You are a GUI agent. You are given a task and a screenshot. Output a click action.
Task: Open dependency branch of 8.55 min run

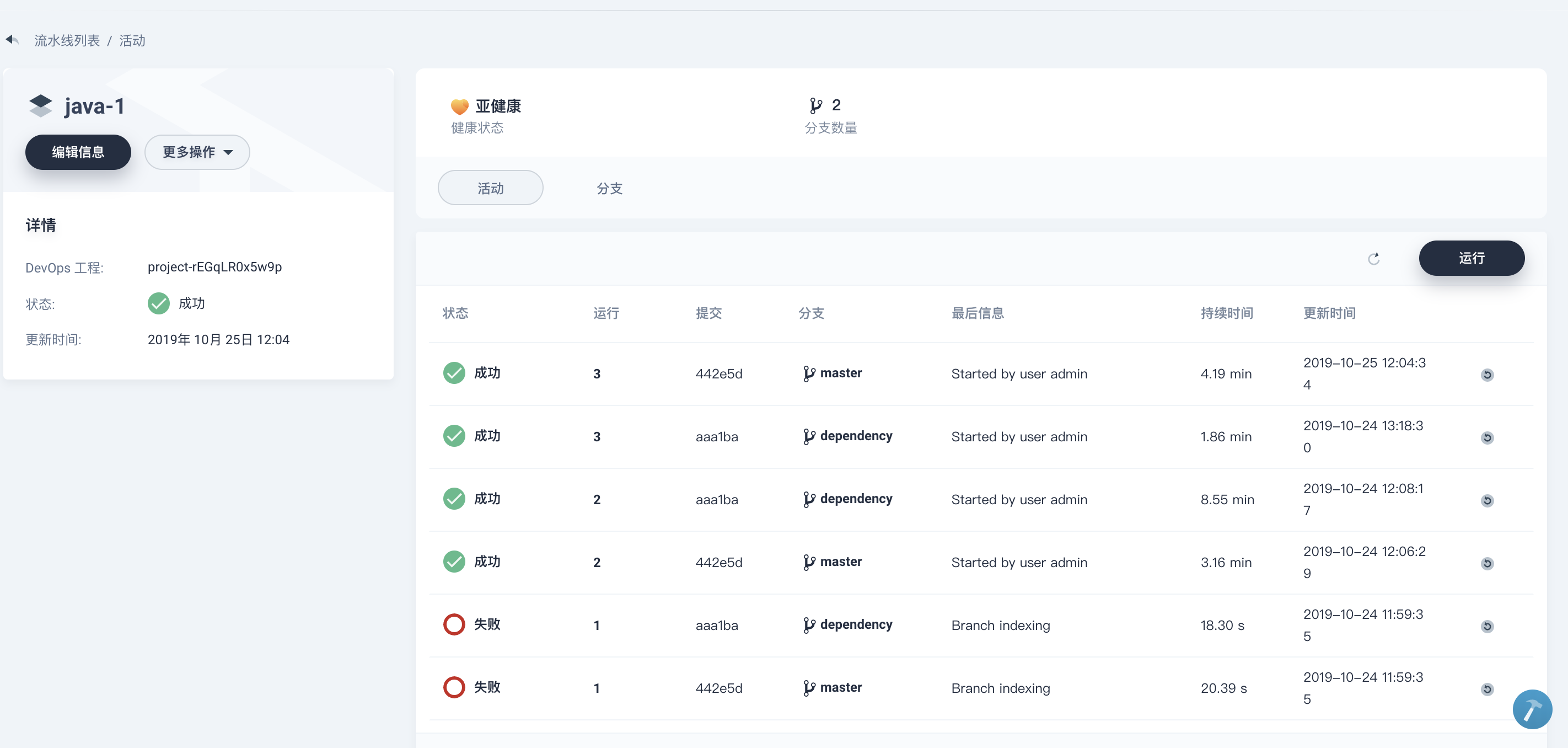pos(847,499)
